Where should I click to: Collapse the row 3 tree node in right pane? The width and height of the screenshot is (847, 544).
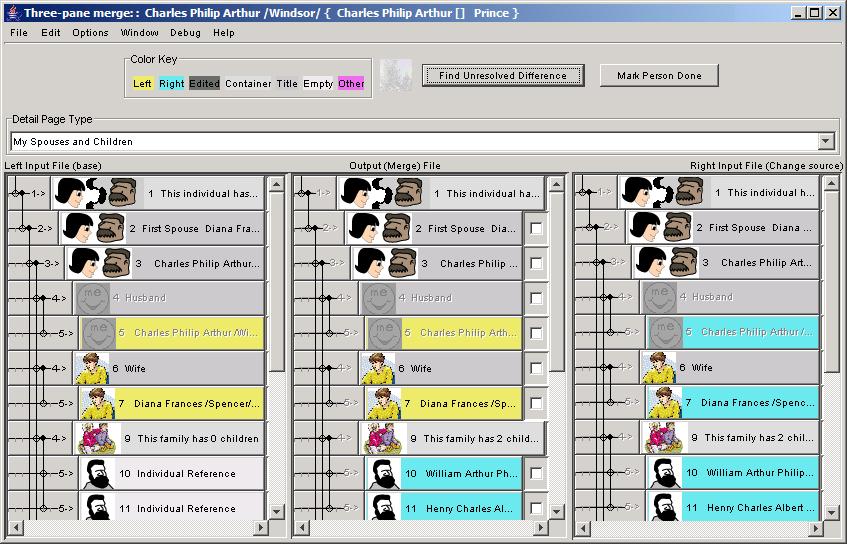pyautogui.click(x=596, y=263)
